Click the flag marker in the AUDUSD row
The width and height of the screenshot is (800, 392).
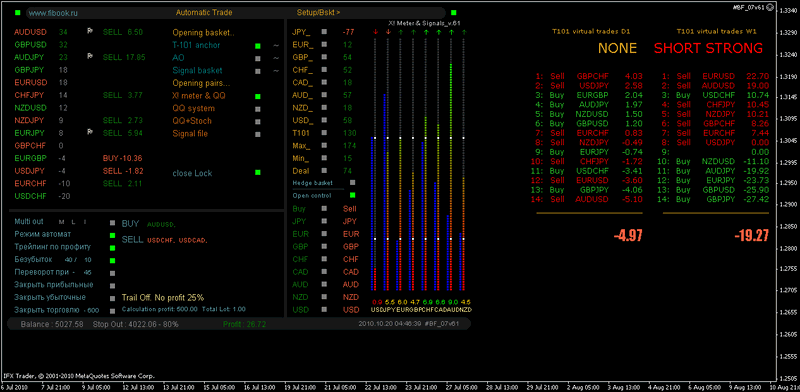[90, 32]
